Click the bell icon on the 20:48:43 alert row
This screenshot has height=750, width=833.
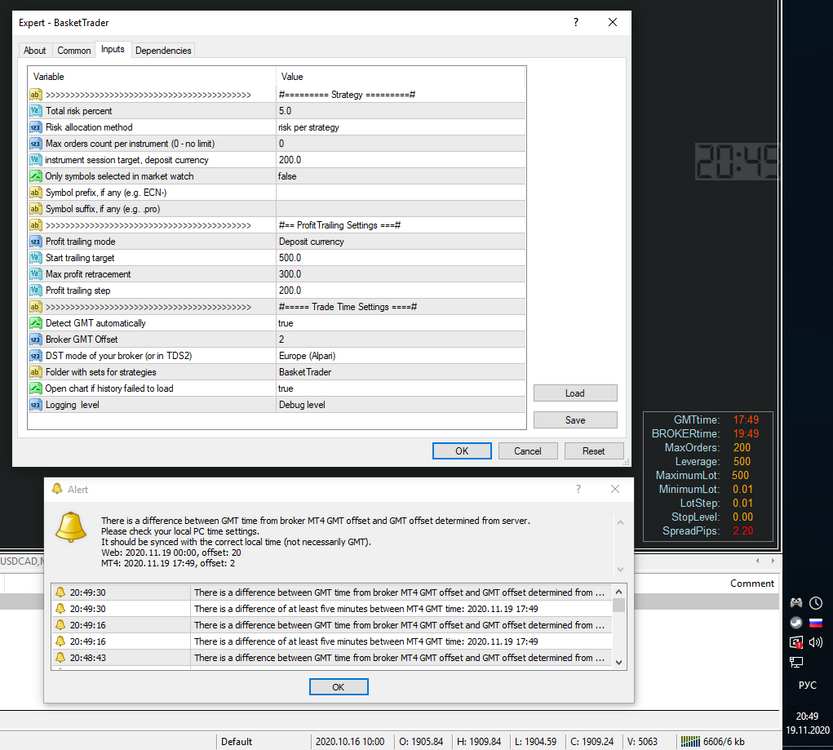pyautogui.click(x=61, y=658)
